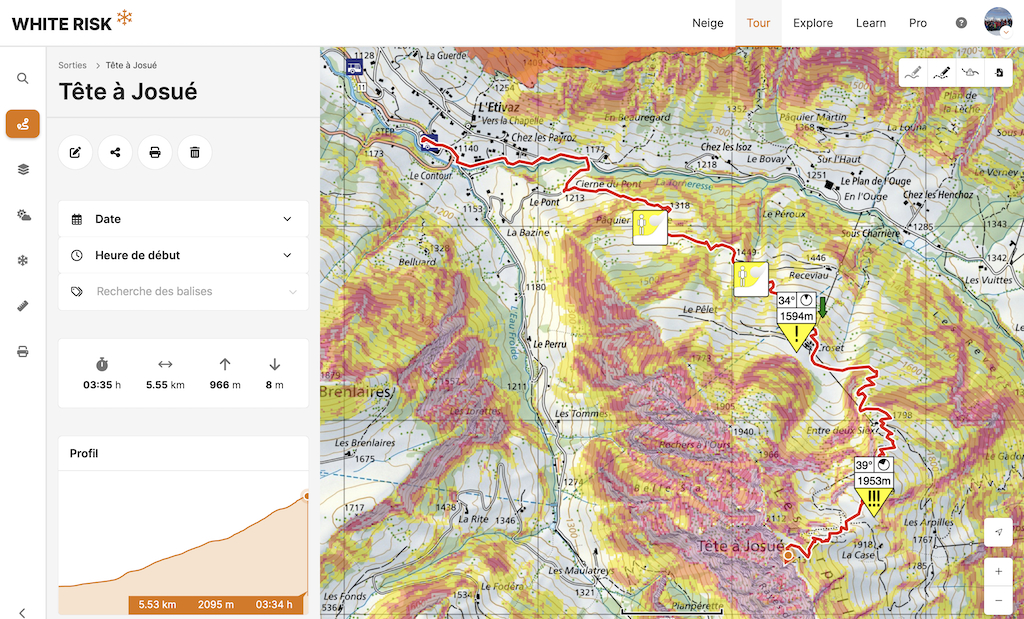
Task: Select the freehand route drawing tool
Action: click(912, 72)
